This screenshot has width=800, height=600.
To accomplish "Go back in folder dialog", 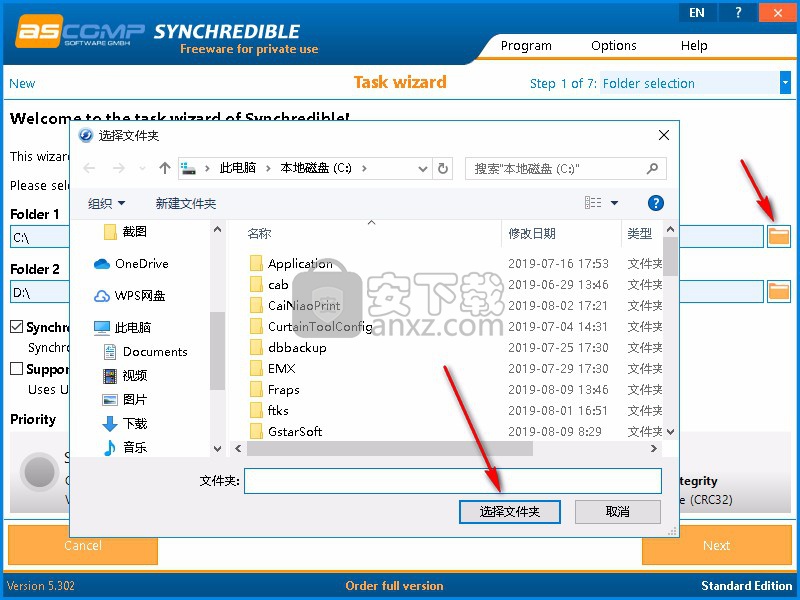I will coord(89,168).
